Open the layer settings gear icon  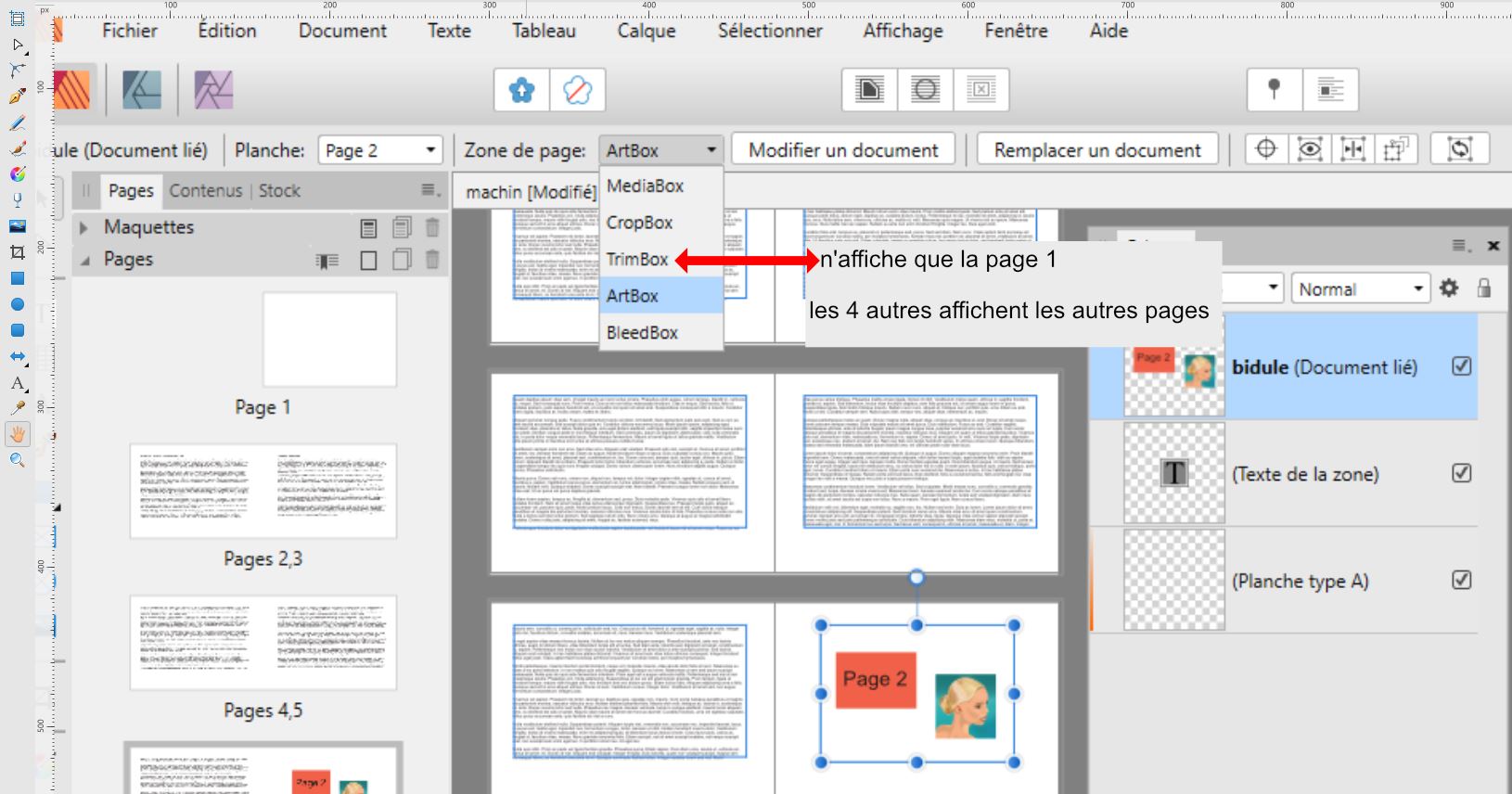1449,288
